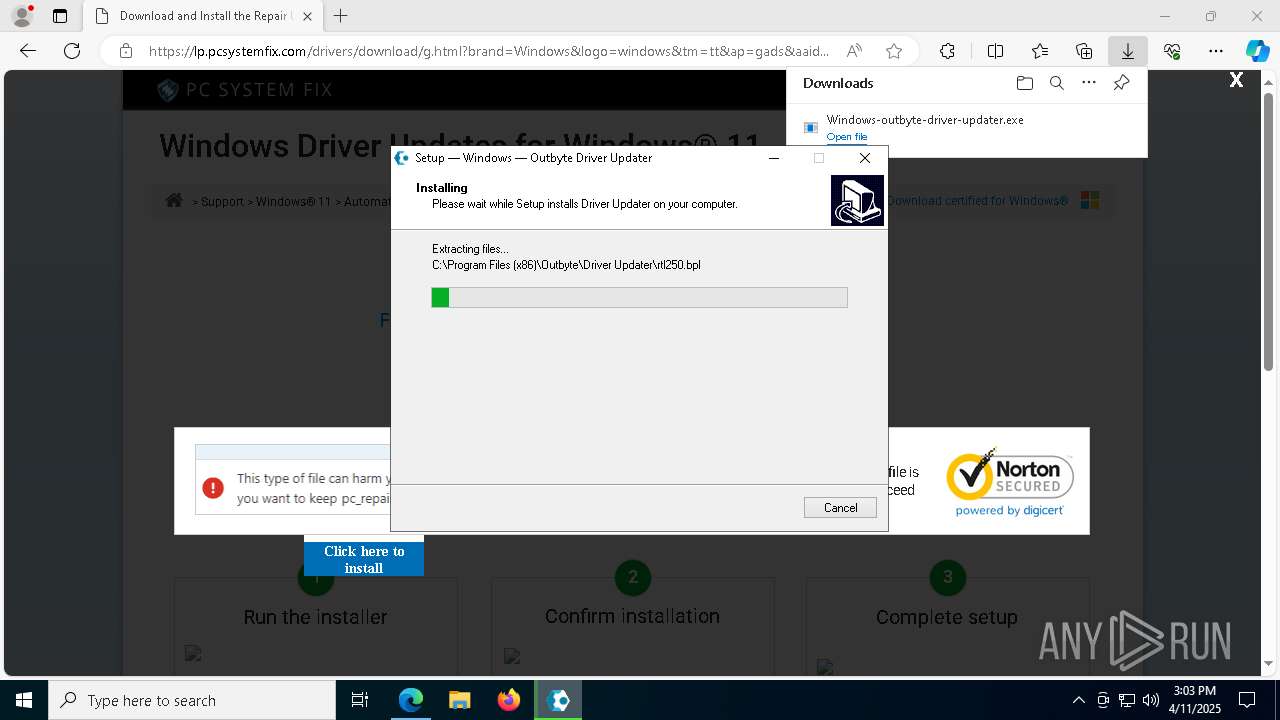Click the Click here to install button
Viewport: 1280px width, 720px height.
364,559
